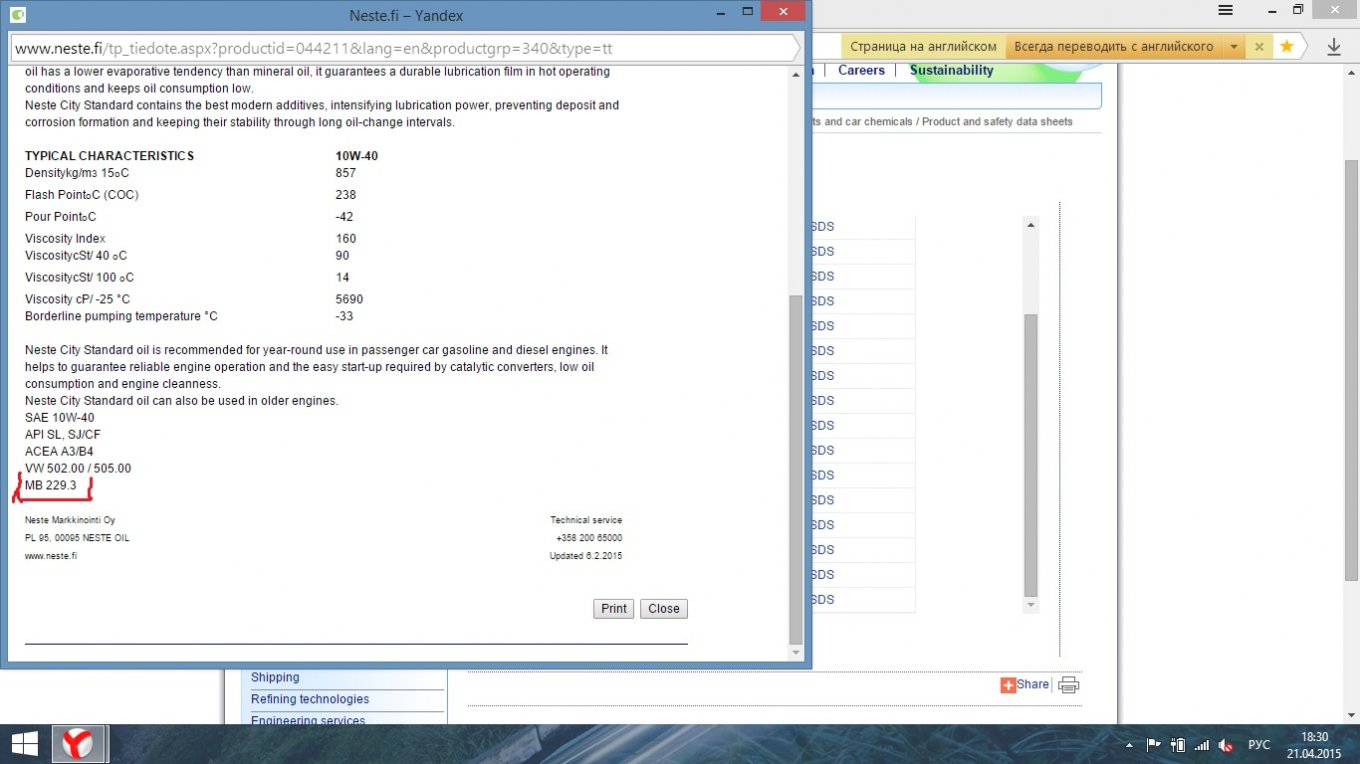1360x764 pixels.
Task: Click popup scrollbar down arrow
Action: point(796,653)
